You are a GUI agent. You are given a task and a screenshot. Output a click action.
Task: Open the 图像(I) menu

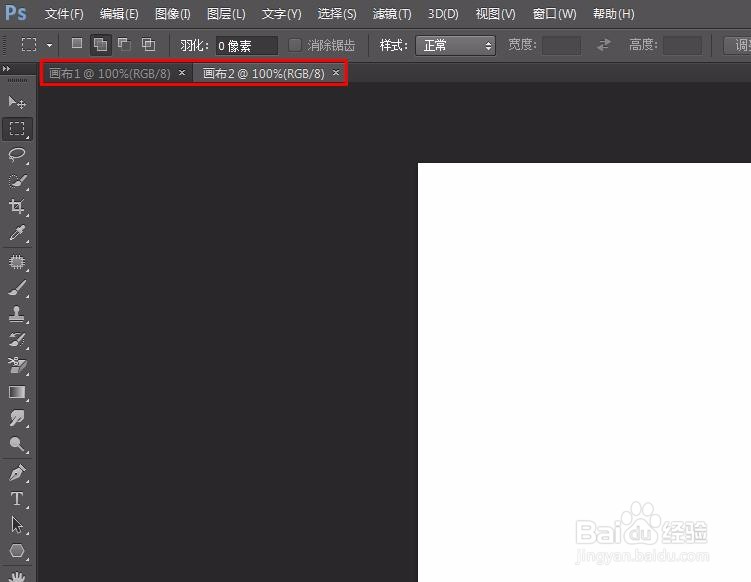tap(172, 14)
